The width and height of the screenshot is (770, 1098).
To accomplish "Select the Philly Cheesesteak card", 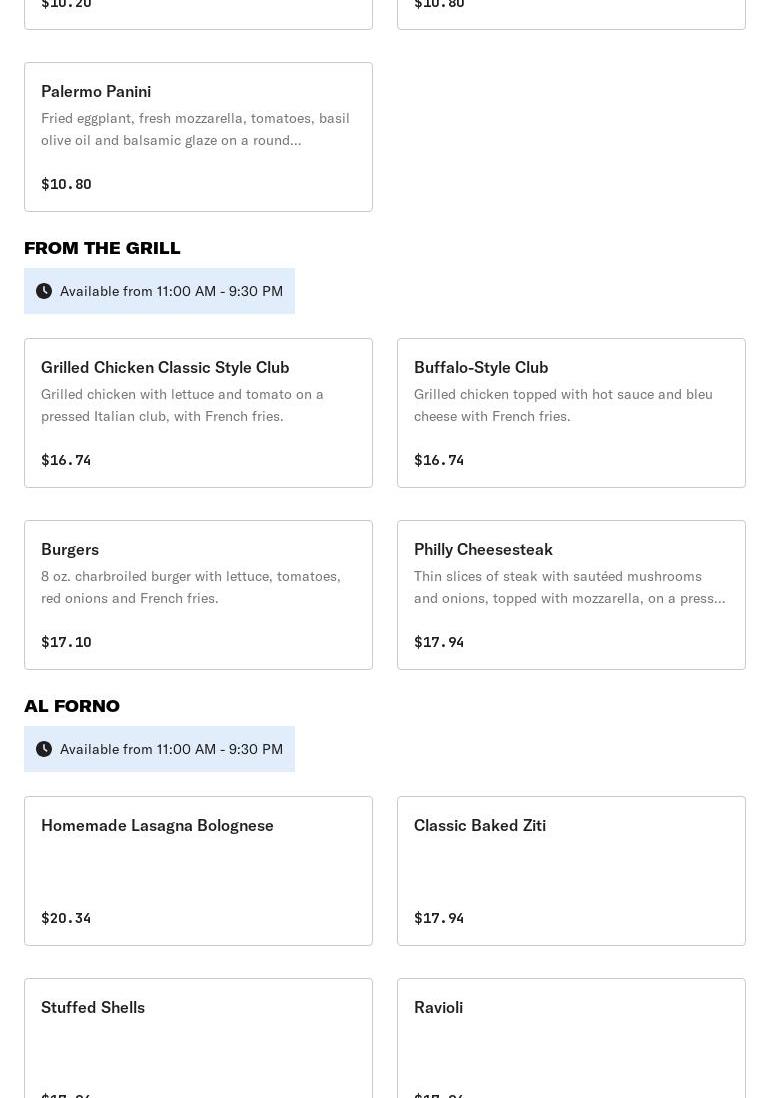I will (571, 594).
